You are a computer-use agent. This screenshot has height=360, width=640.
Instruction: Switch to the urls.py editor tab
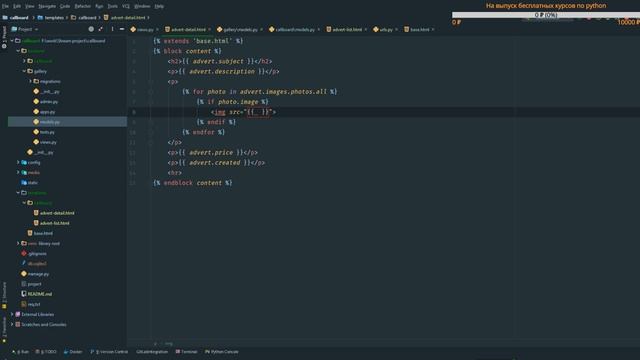pyautogui.click(x=385, y=29)
